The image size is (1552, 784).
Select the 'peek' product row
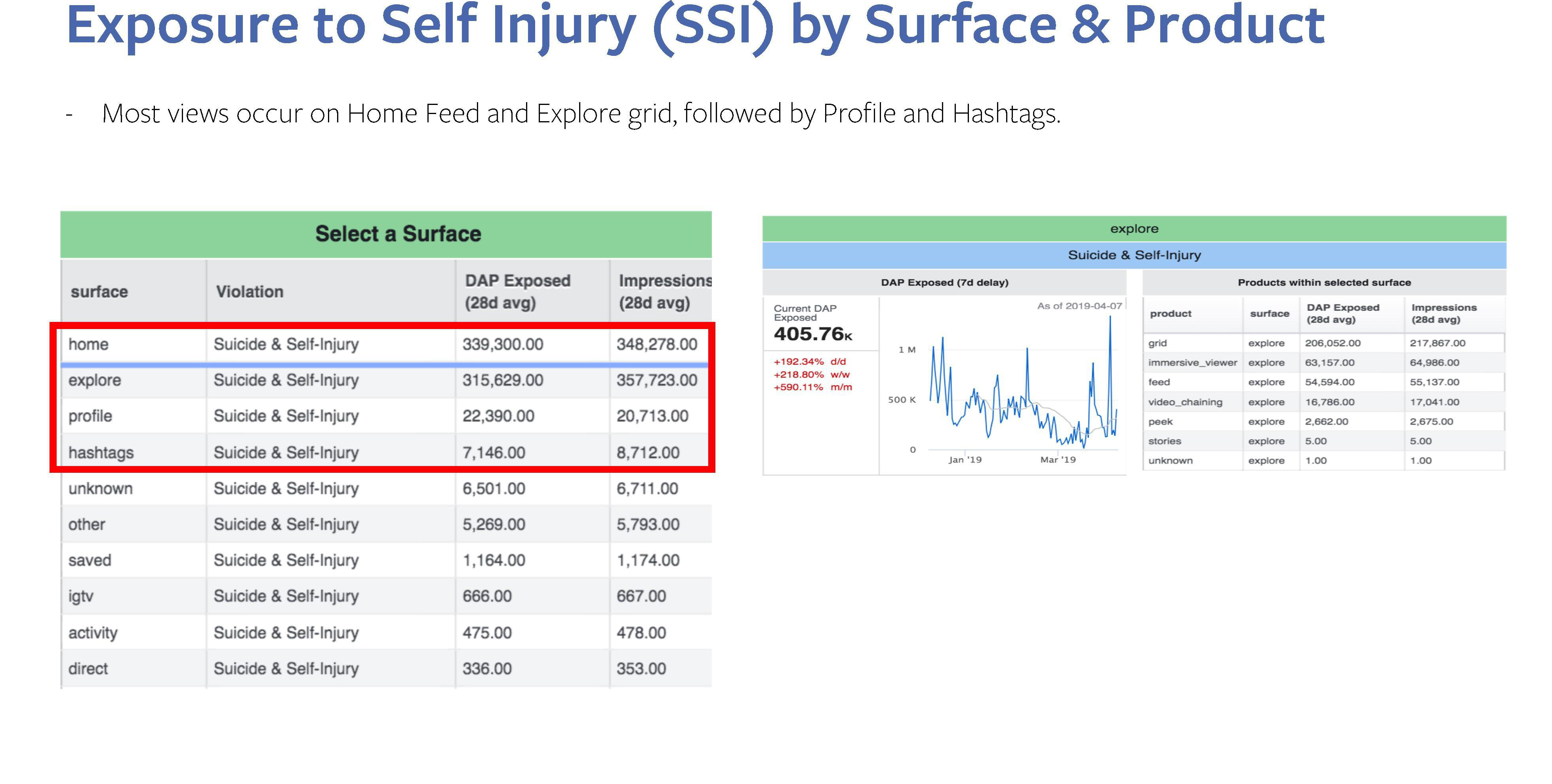tap(1324, 422)
